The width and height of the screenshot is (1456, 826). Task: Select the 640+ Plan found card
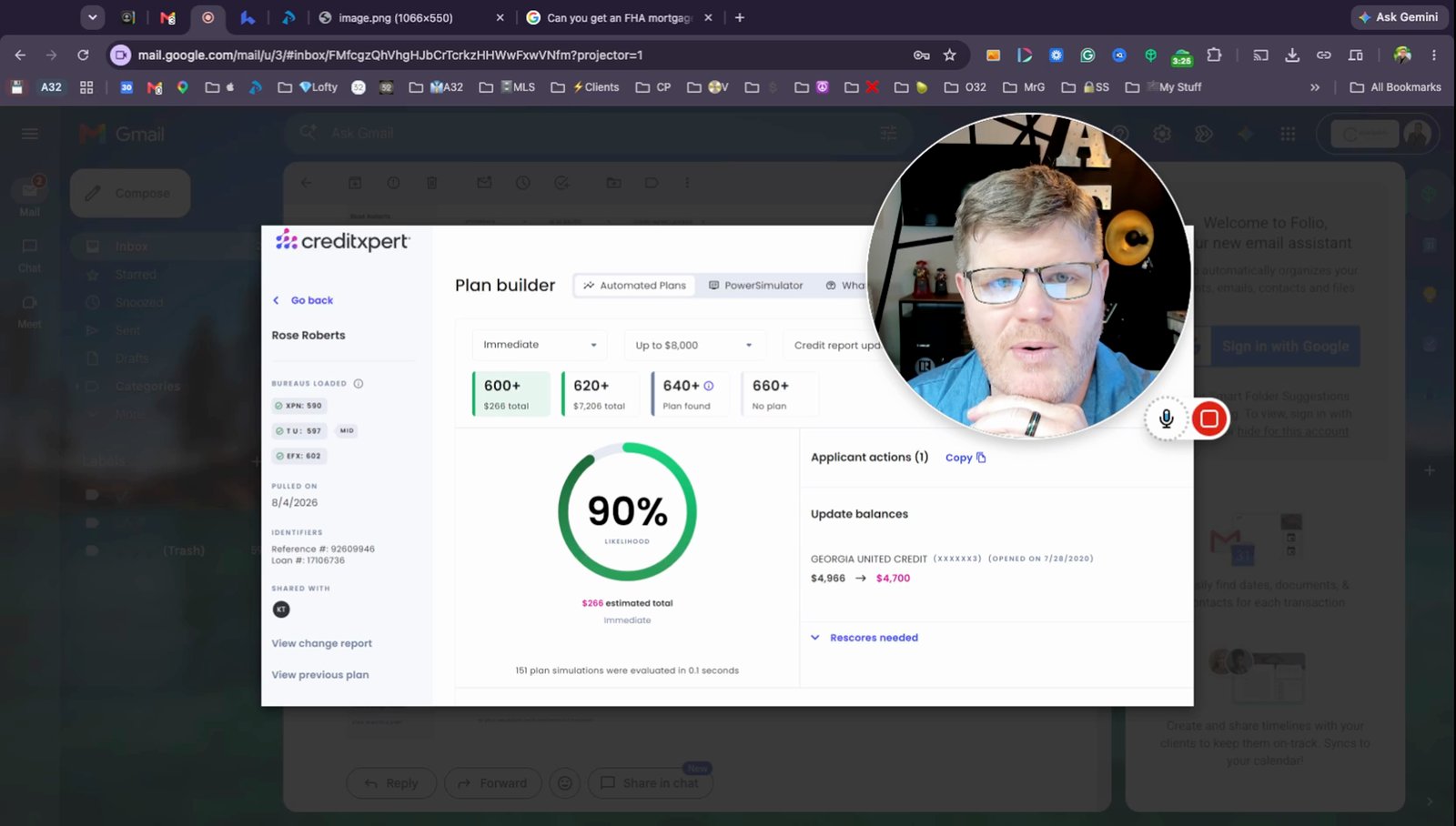pos(689,394)
